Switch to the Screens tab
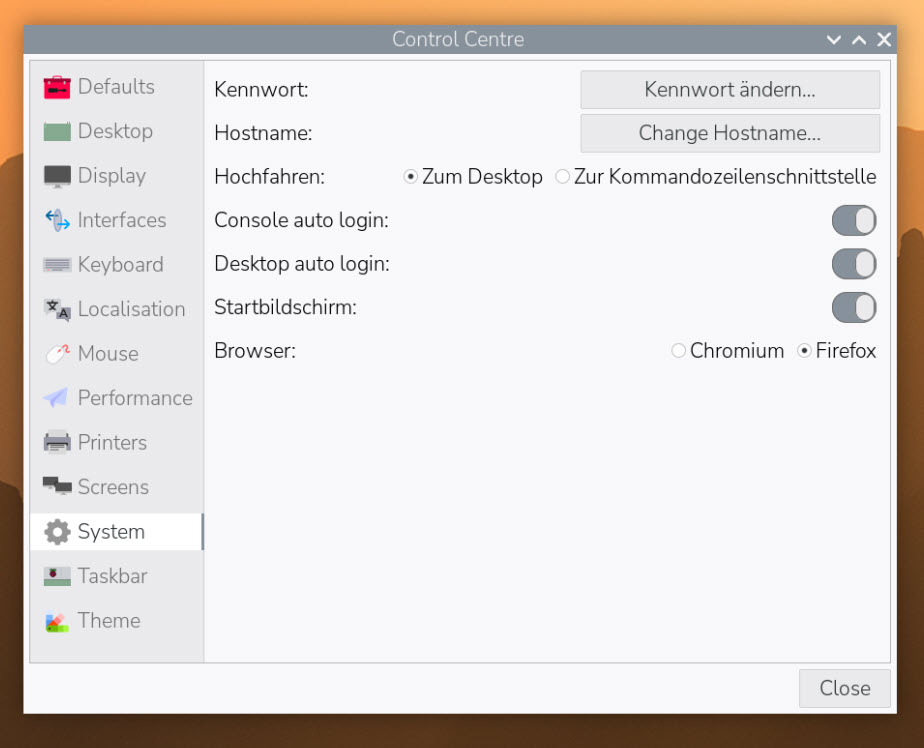924x748 pixels. tap(112, 487)
